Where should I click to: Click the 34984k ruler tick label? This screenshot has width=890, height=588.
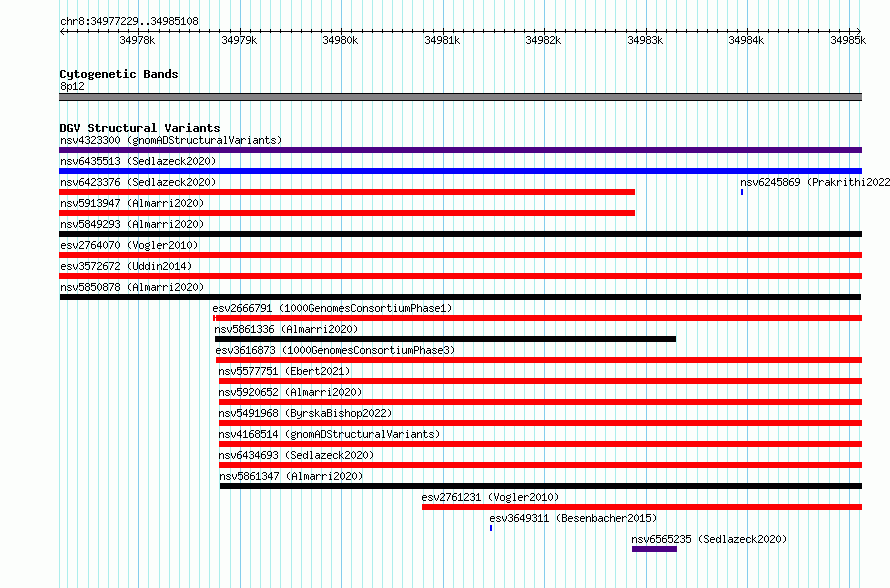click(746, 40)
